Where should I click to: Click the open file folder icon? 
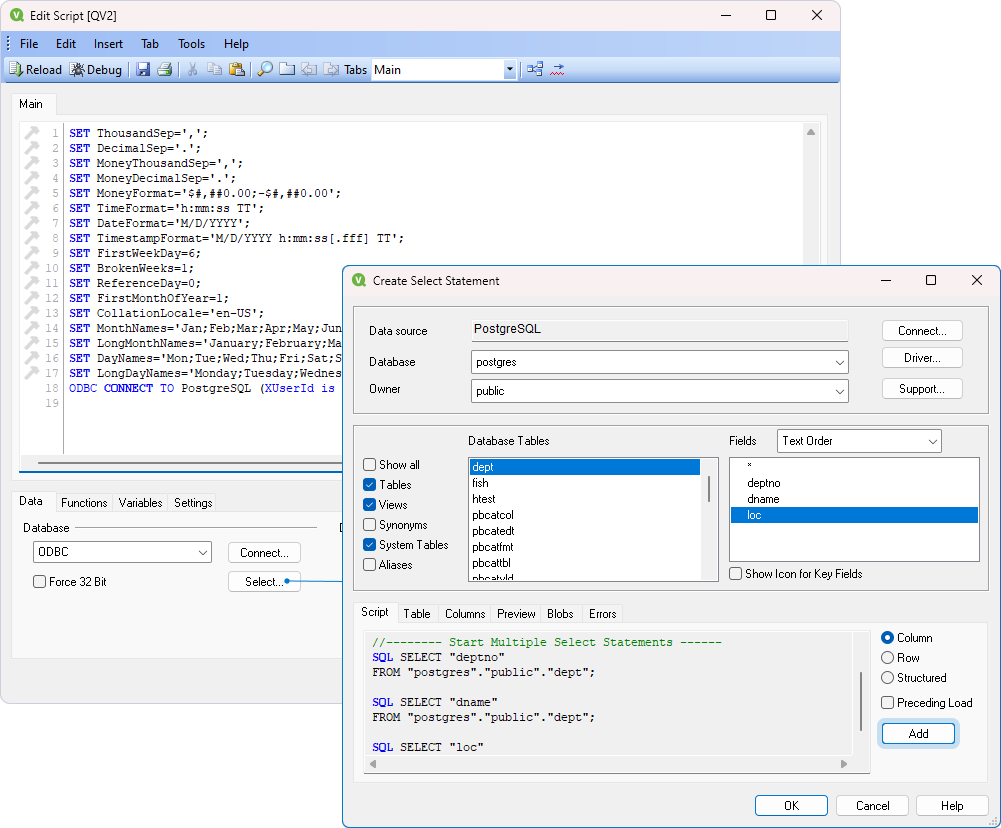pyautogui.click(x=289, y=69)
